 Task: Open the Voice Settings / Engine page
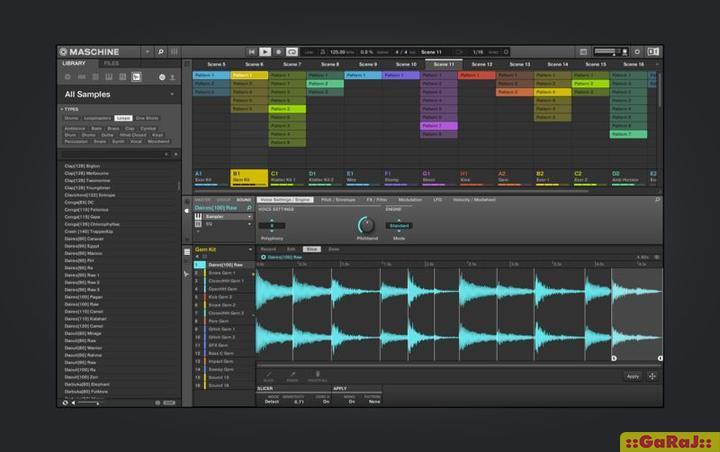[x=286, y=200]
